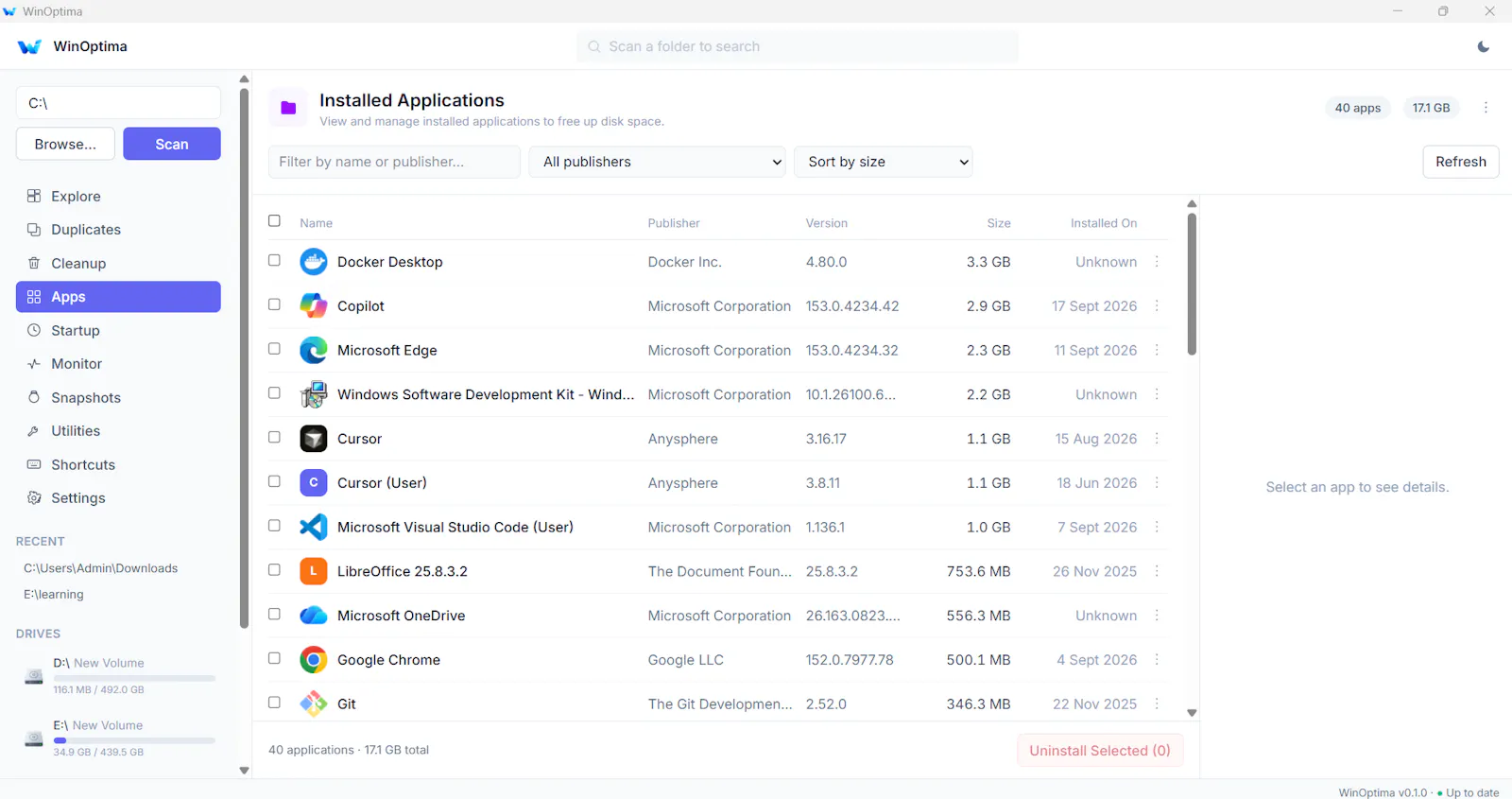Click the D:\ drive usage bar
1512x799 pixels.
[x=134, y=678]
